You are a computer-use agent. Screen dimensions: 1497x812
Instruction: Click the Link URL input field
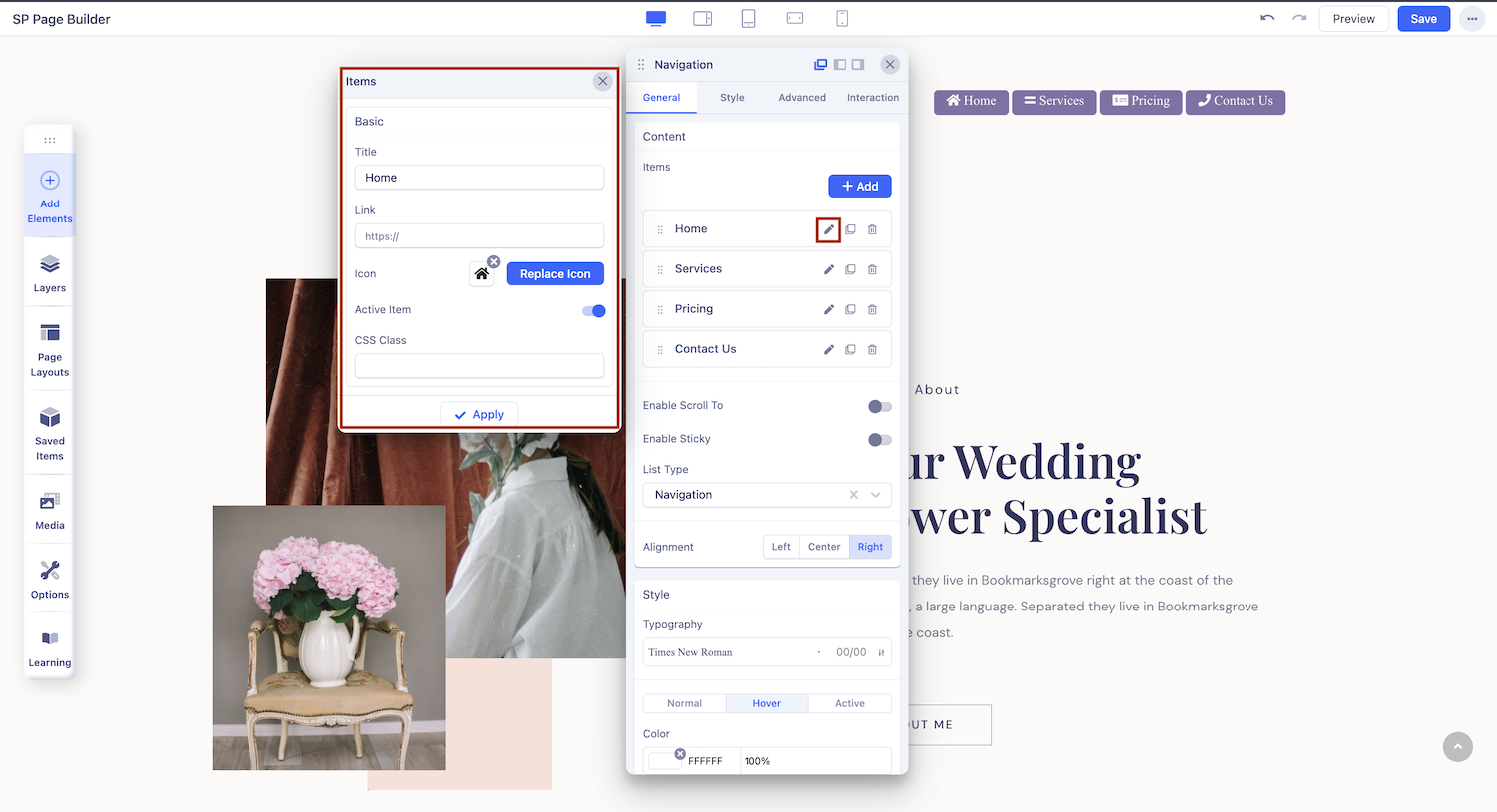(x=479, y=236)
